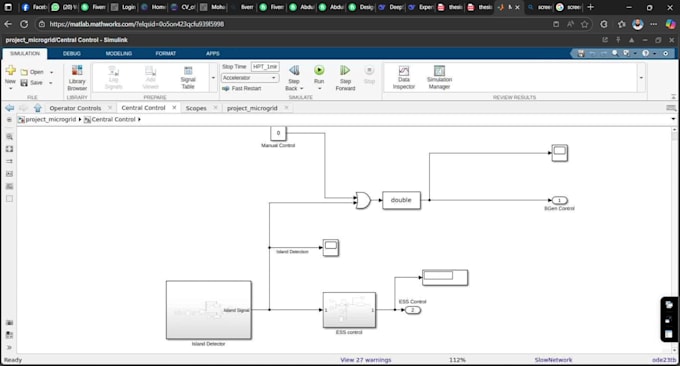Open the address bar dropdown arrow at right
680x366 pixels.
click(x=673, y=119)
